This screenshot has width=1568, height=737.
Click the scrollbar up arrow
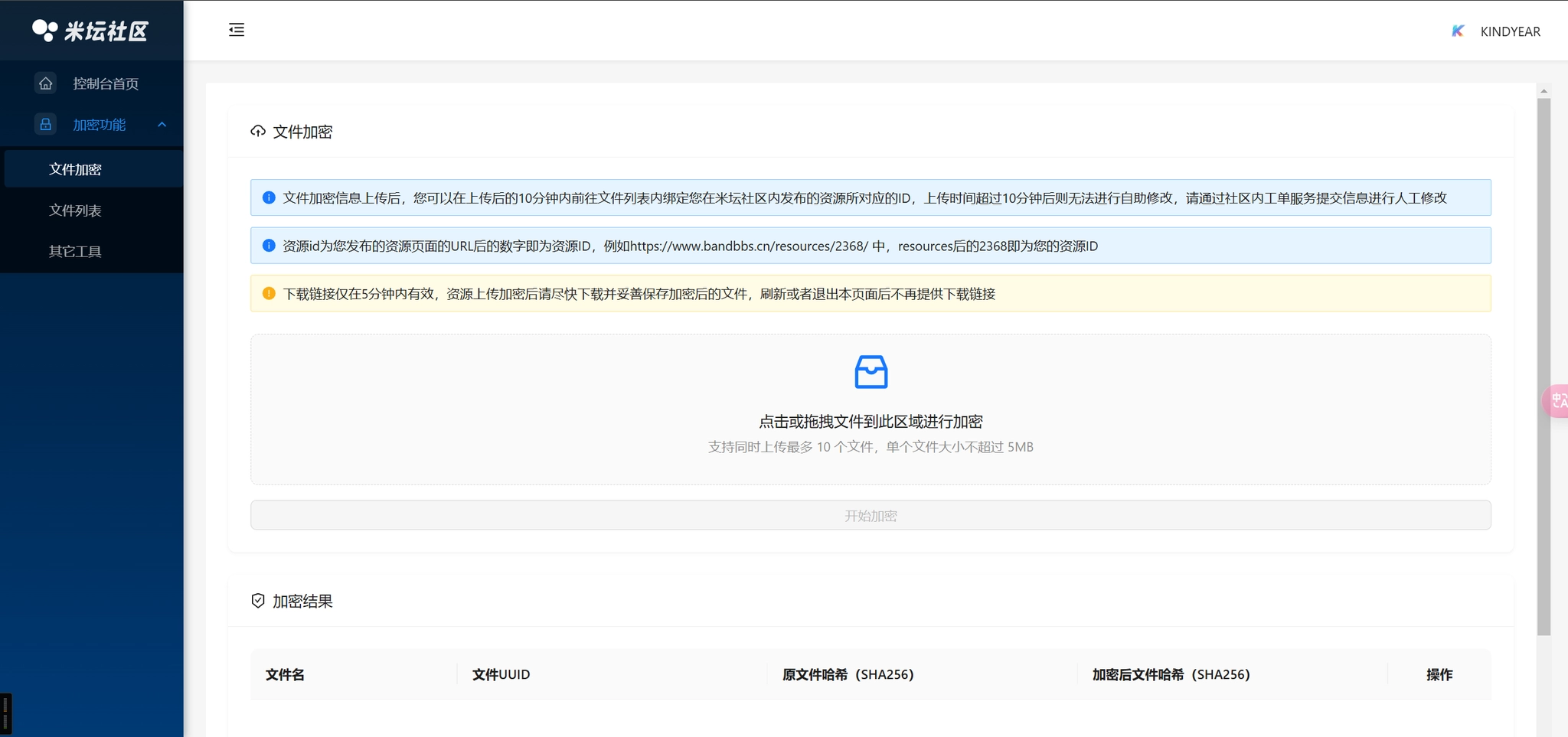click(1543, 91)
